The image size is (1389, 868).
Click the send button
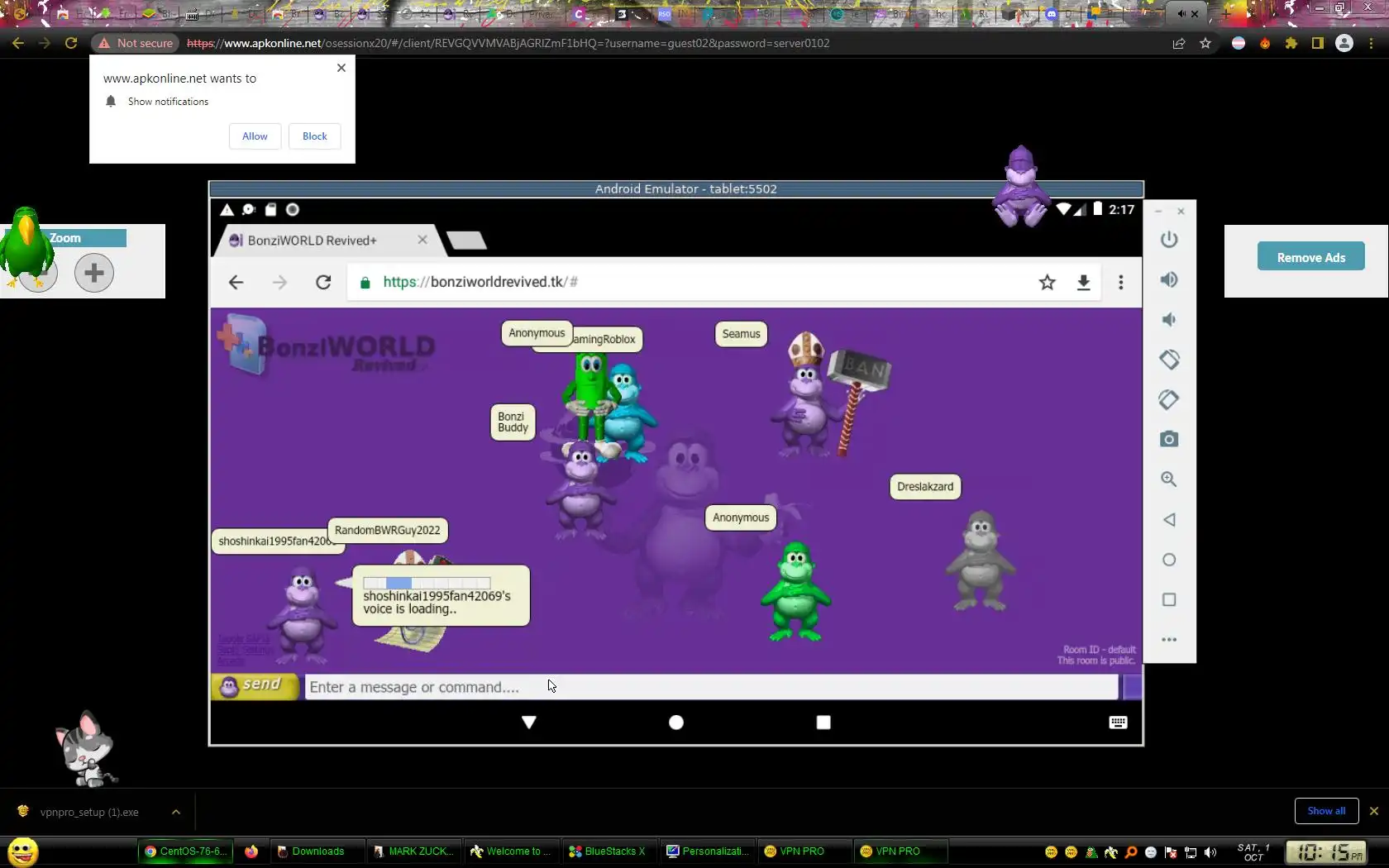click(x=255, y=686)
